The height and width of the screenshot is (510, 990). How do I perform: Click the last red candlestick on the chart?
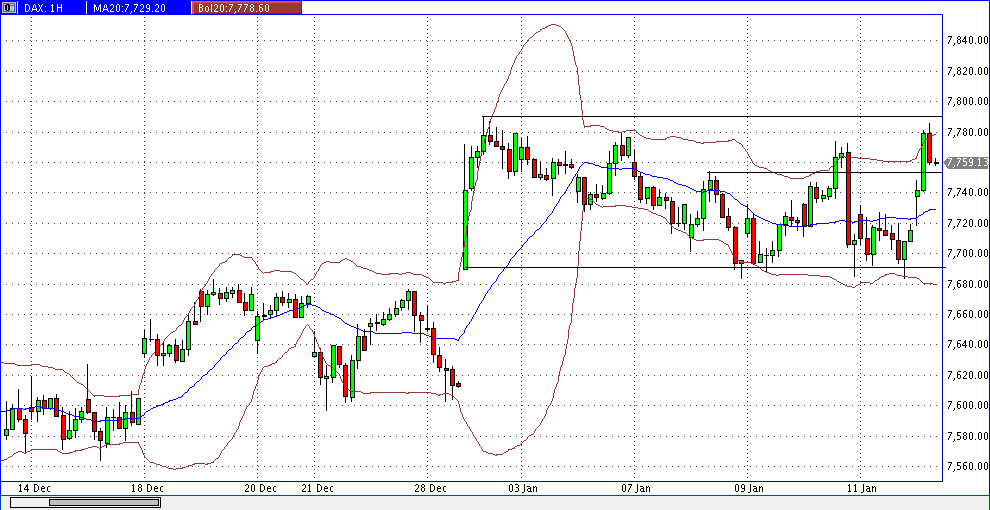pos(929,148)
